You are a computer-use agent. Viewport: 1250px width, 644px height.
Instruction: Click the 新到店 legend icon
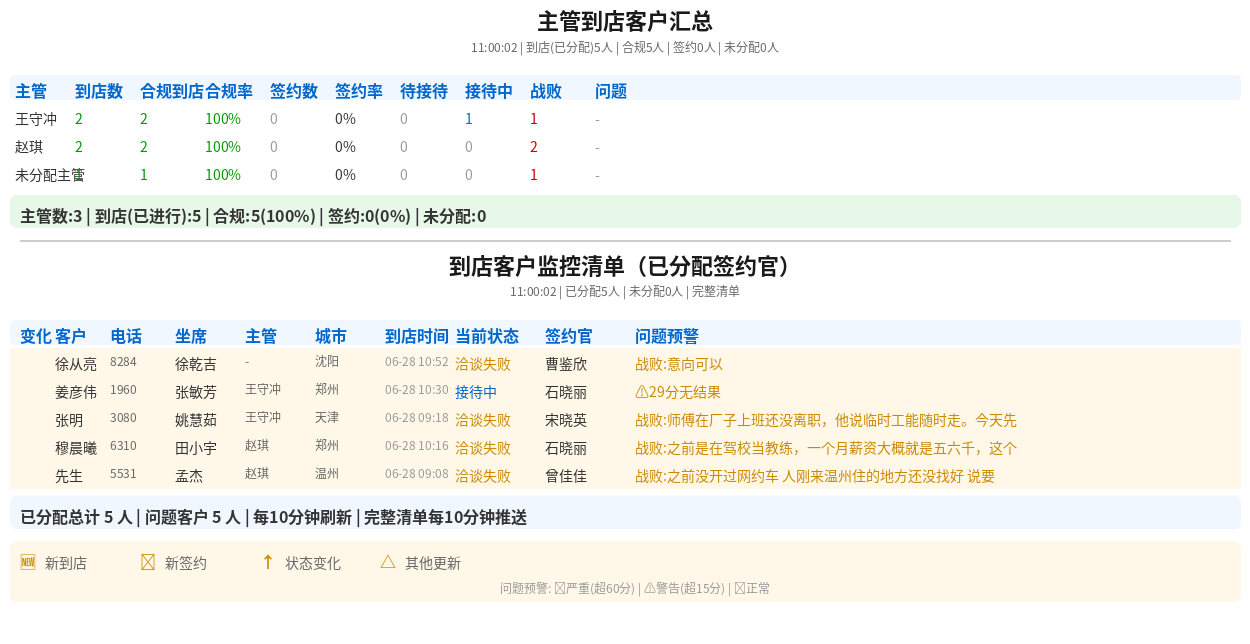click(x=28, y=562)
